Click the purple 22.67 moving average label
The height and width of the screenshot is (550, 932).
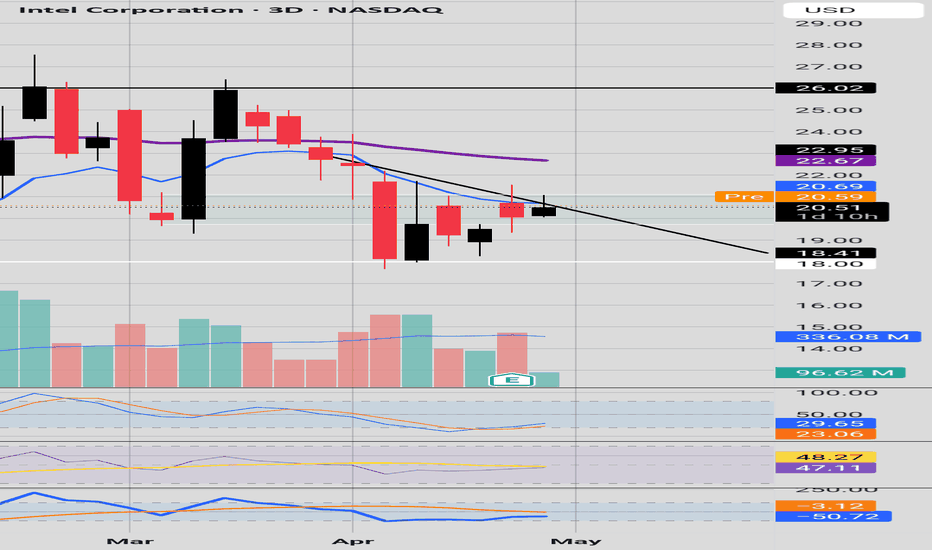pos(825,161)
